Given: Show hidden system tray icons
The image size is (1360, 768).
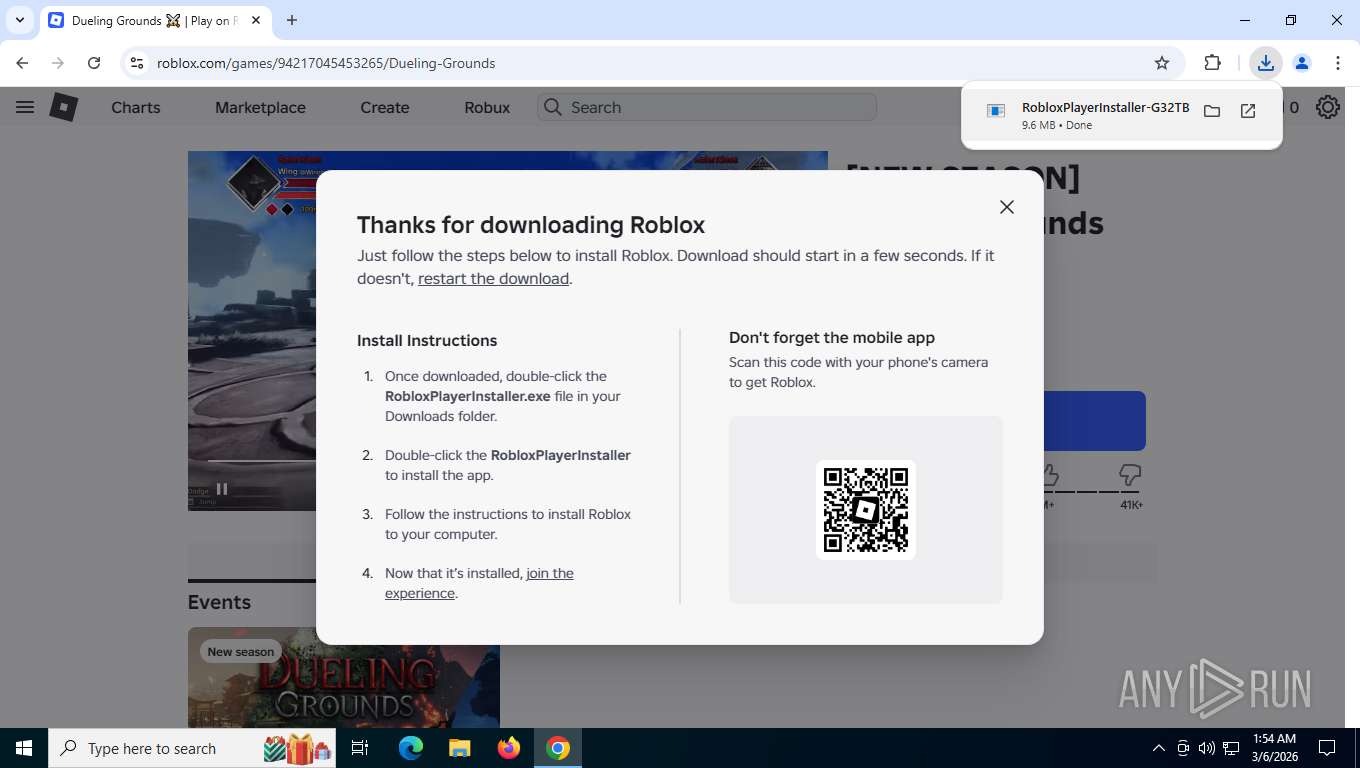Looking at the screenshot, I should tap(1159, 748).
